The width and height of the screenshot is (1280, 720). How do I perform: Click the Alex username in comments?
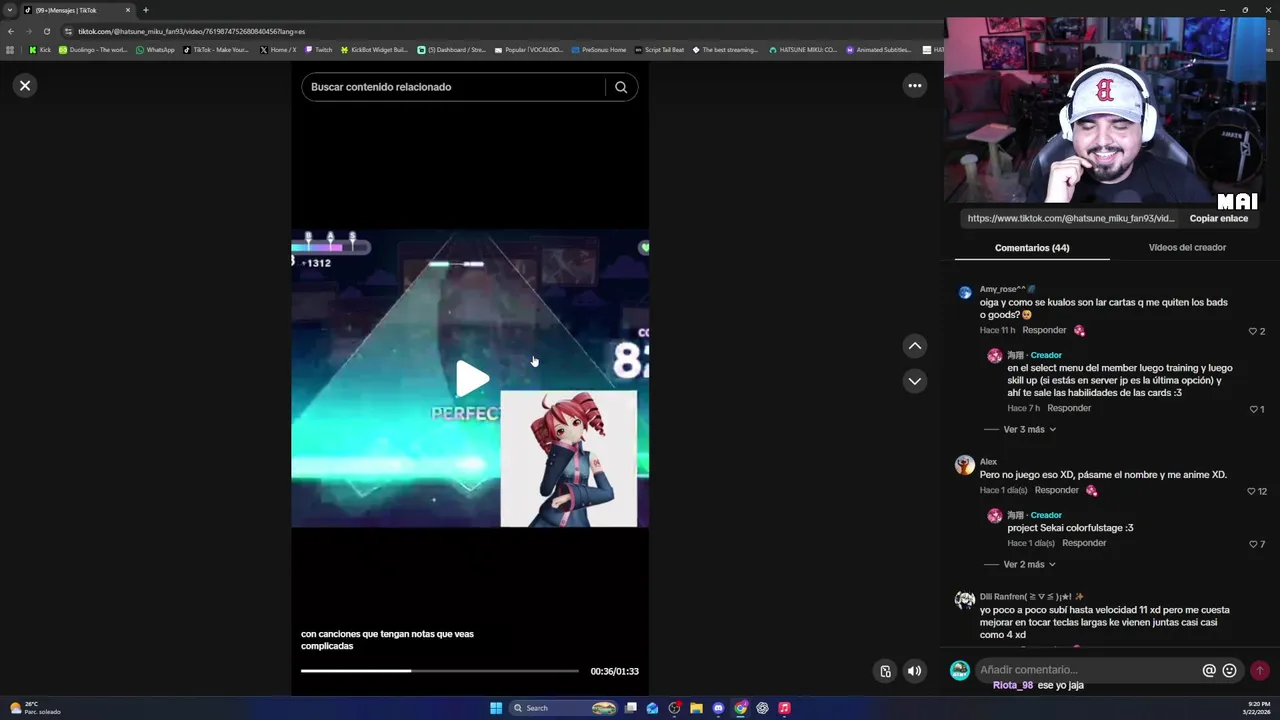988,462
